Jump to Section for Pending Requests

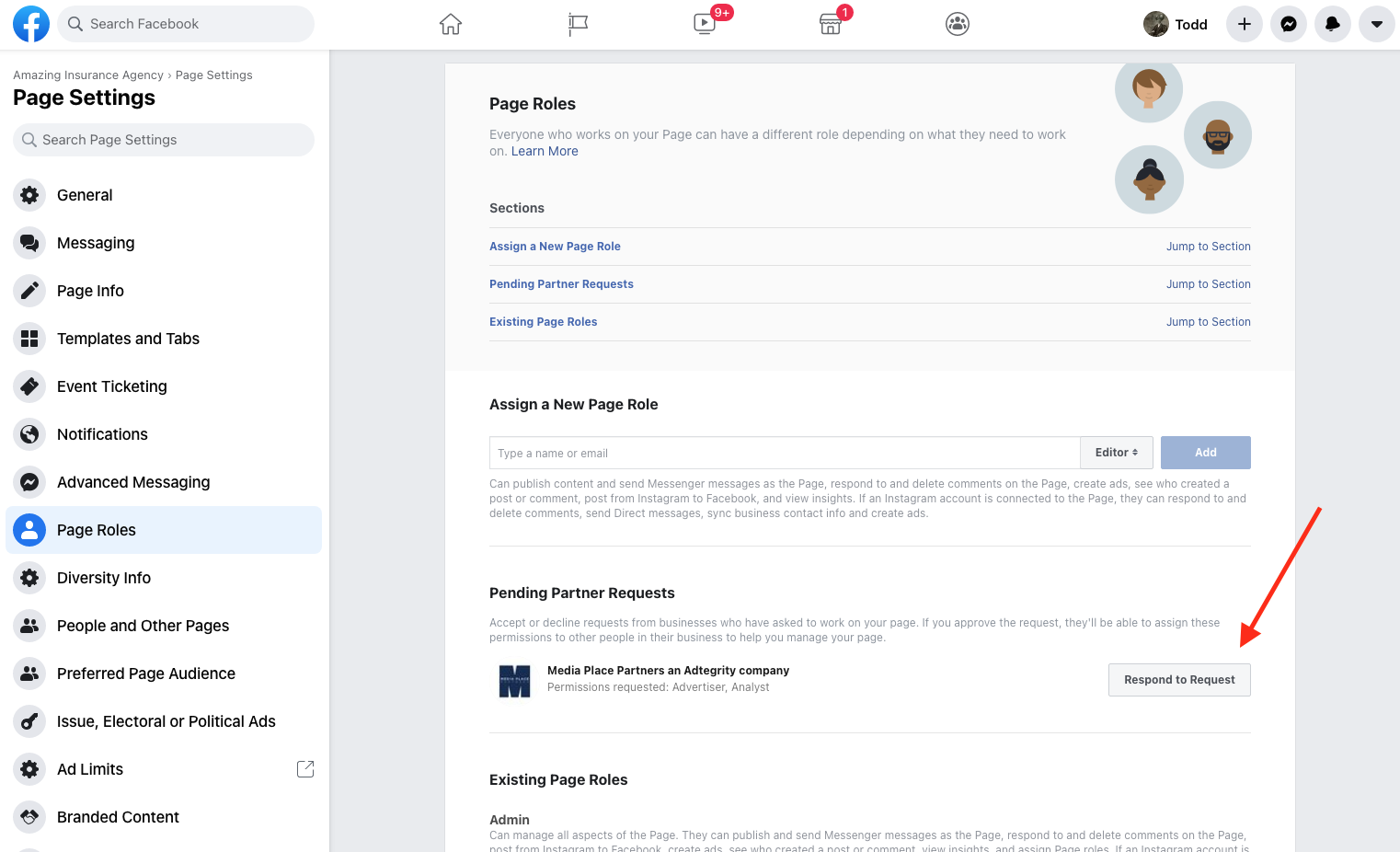click(x=1208, y=284)
